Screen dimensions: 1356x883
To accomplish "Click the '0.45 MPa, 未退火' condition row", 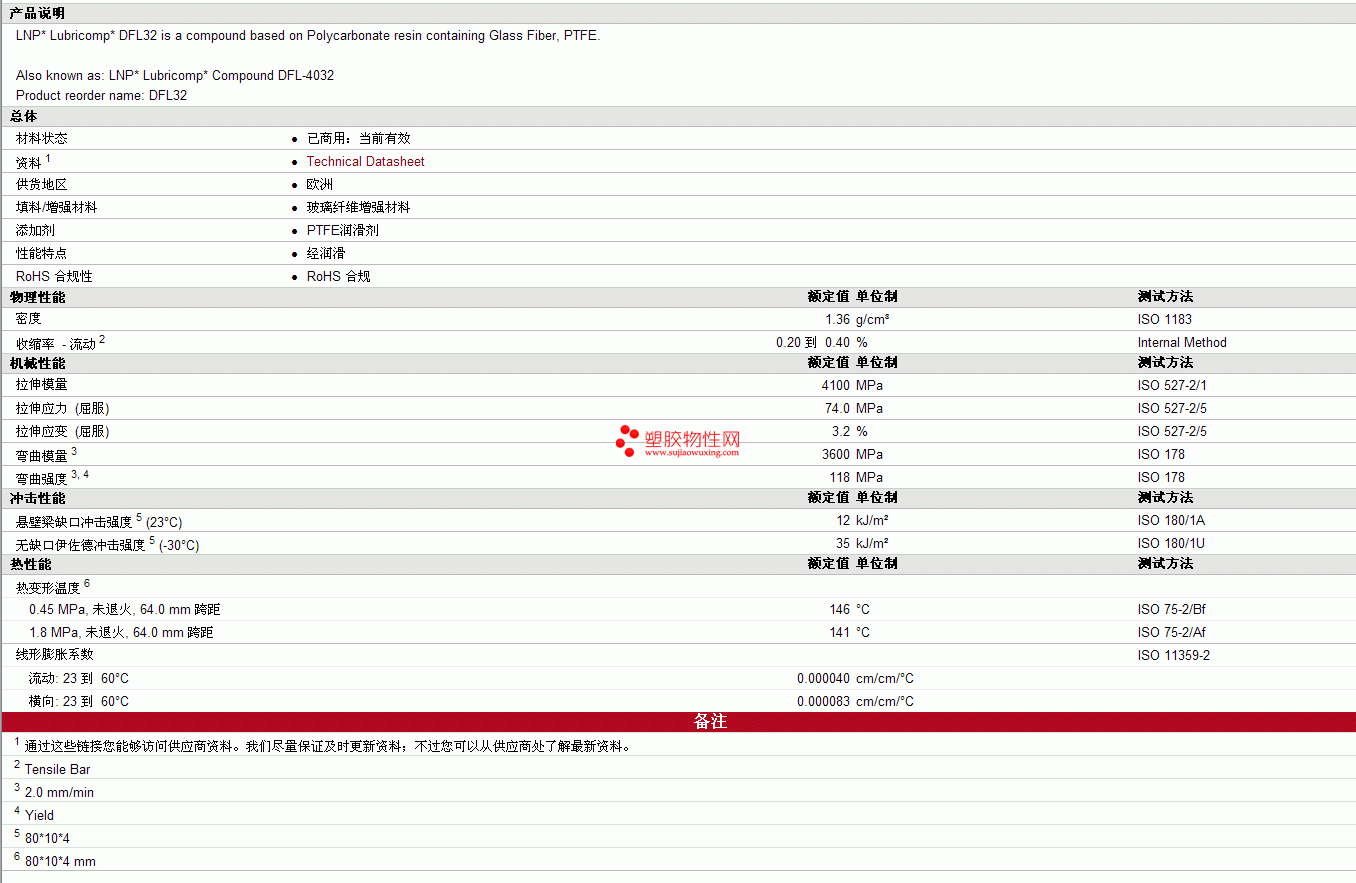I will (x=125, y=609).
